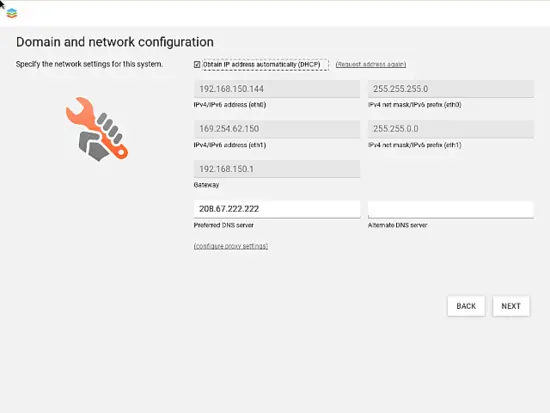Toggle Obtain IP address automatically (DHCP) checkbox
Screen dimensions: 550x413
(197, 65)
